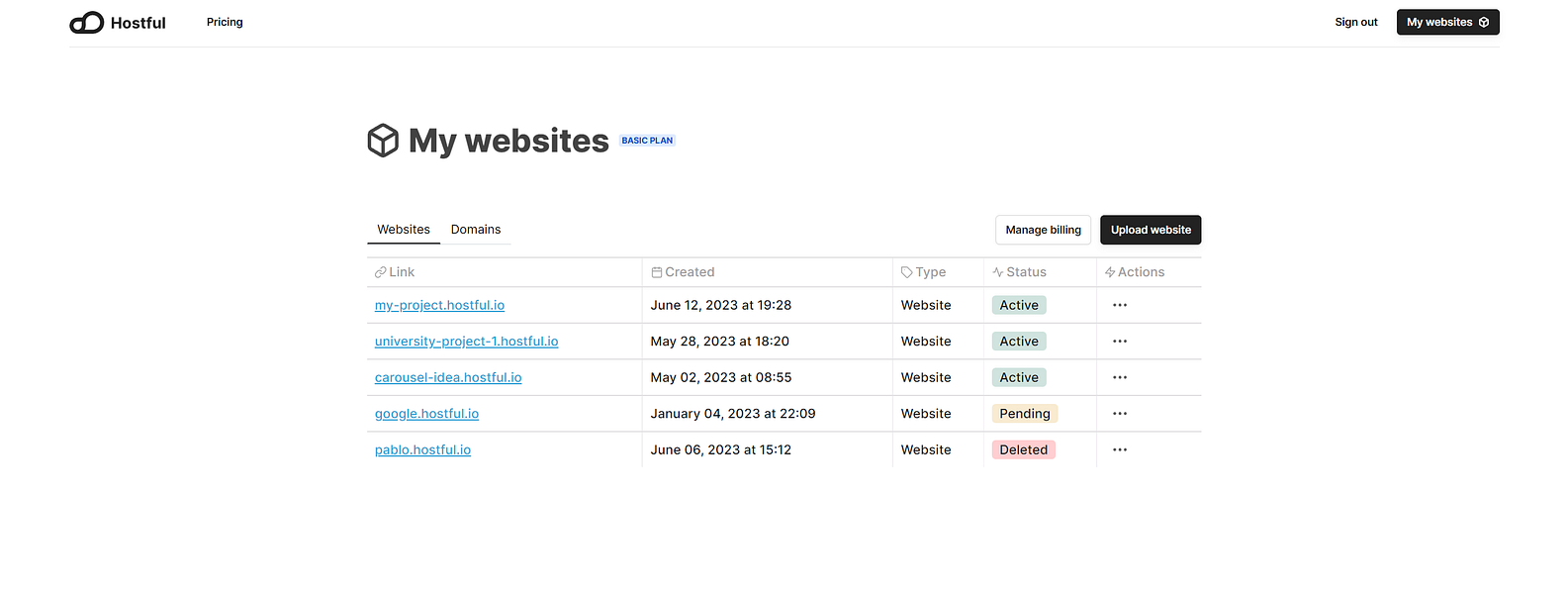Image resolution: width=1568 pixels, height=594 pixels.
Task: Click the Upload website button
Action: coord(1151,230)
